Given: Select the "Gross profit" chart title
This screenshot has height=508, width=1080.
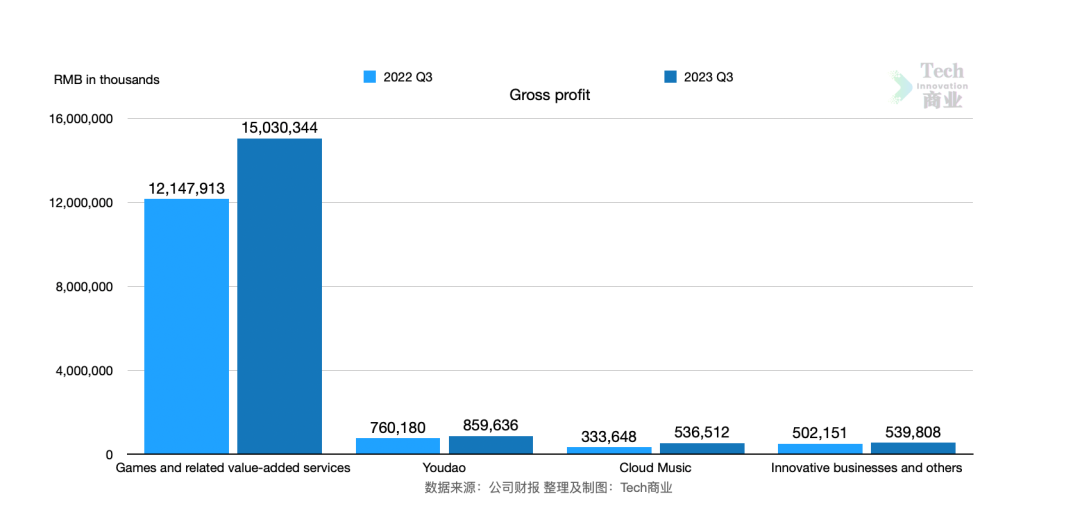Looking at the screenshot, I should (x=549, y=95).
